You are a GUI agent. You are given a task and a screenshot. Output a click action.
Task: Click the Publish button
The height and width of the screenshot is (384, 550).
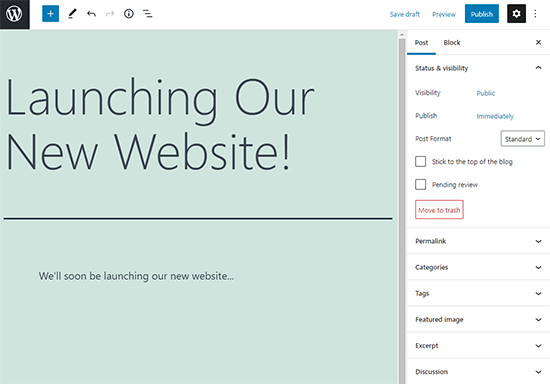click(x=482, y=14)
